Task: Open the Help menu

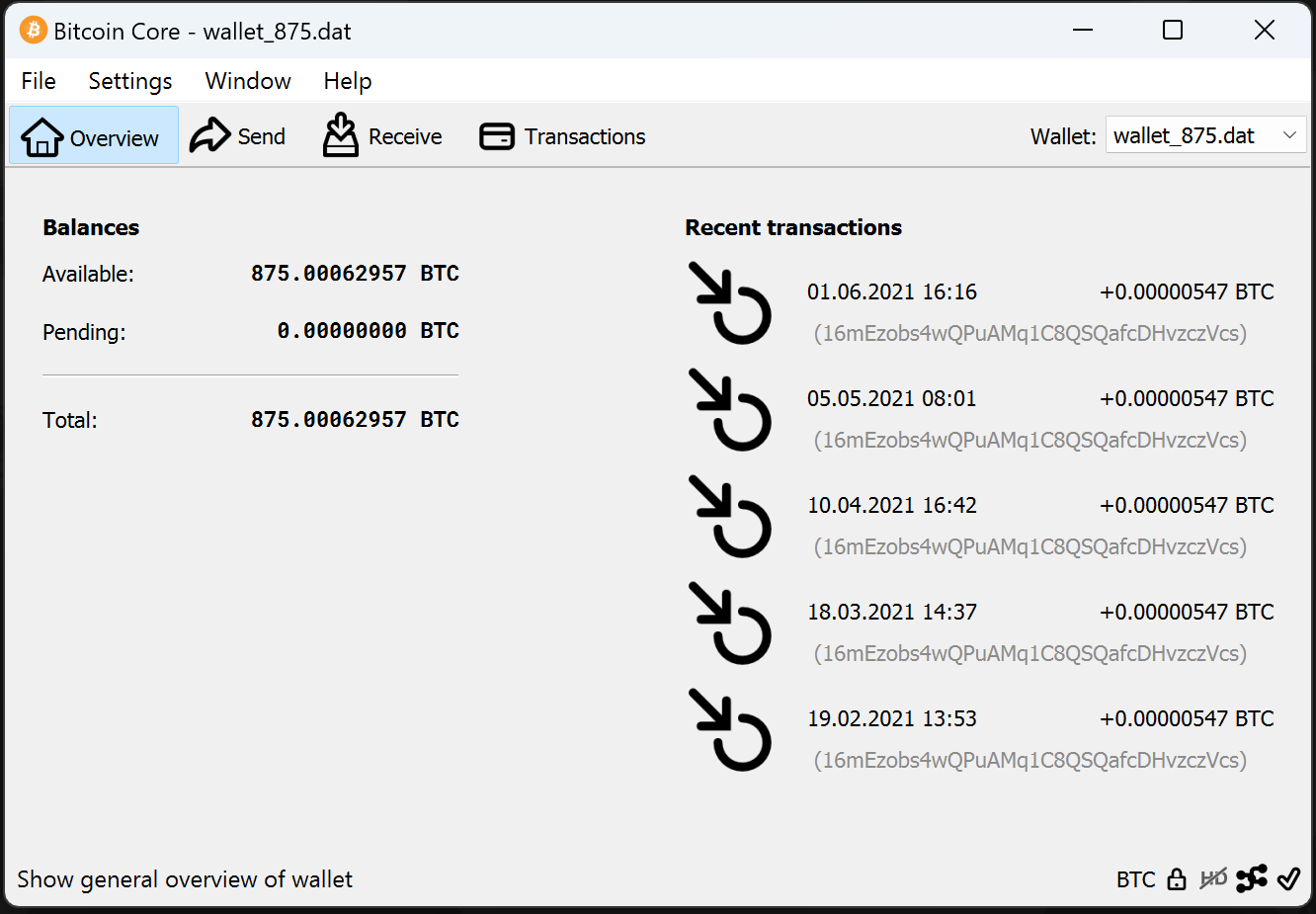Action: pos(348,81)
